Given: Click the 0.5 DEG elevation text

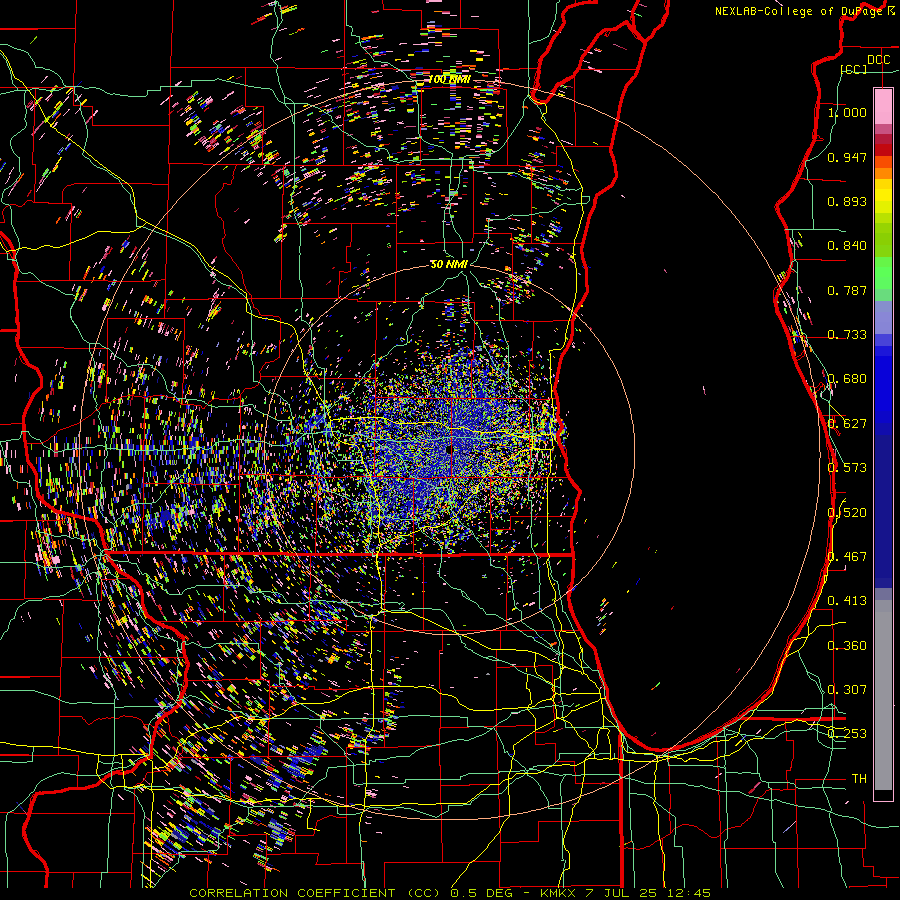Looking at the screenshot, I should (x=484, y=893).
